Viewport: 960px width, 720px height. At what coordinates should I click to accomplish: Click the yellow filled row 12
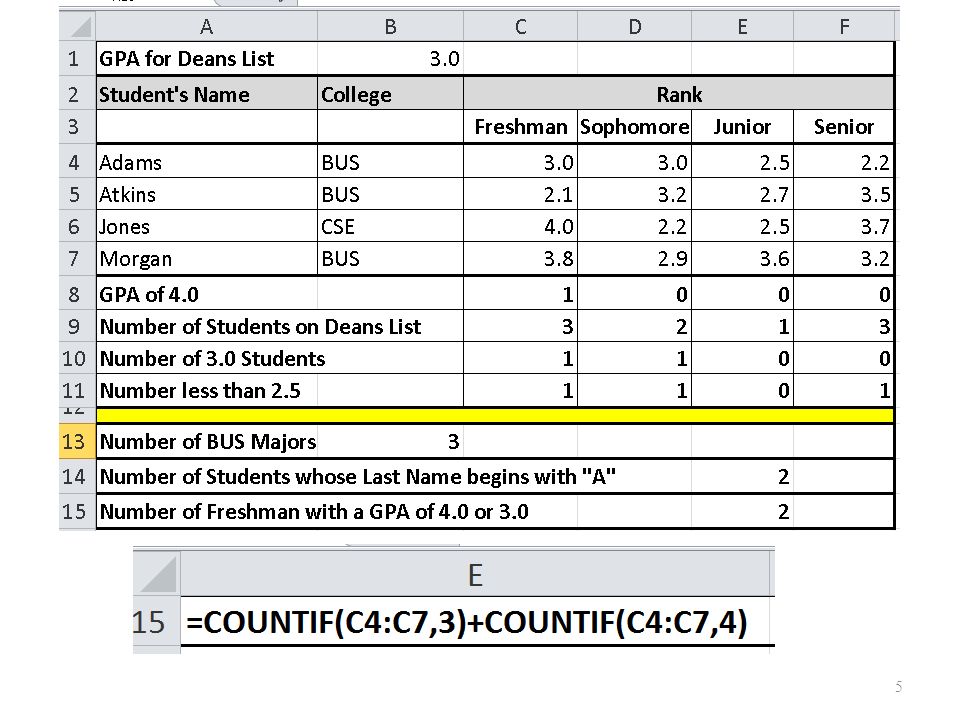pyautogui.click(x=495, y=416)
